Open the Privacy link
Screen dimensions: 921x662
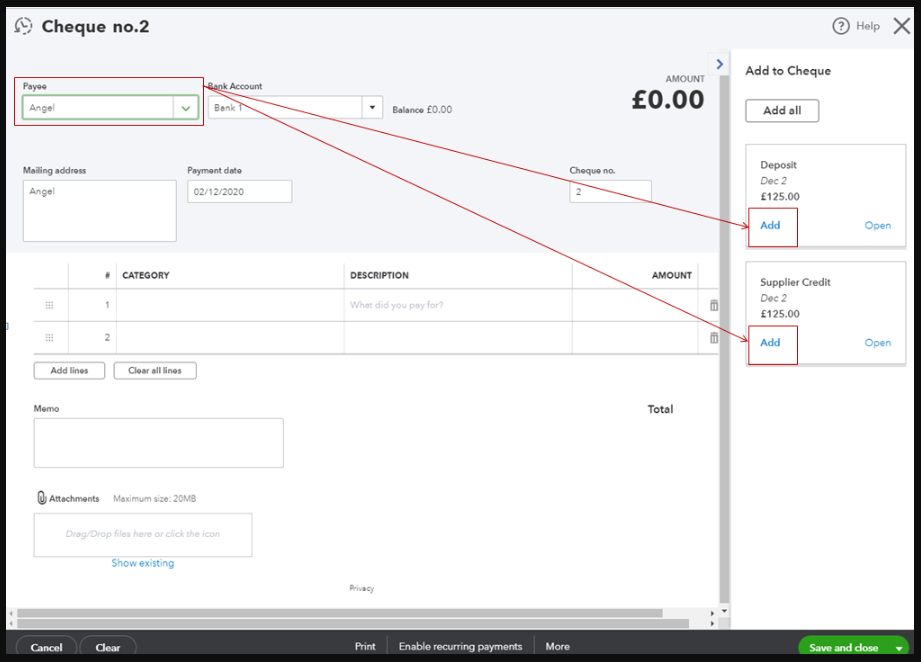361,588
